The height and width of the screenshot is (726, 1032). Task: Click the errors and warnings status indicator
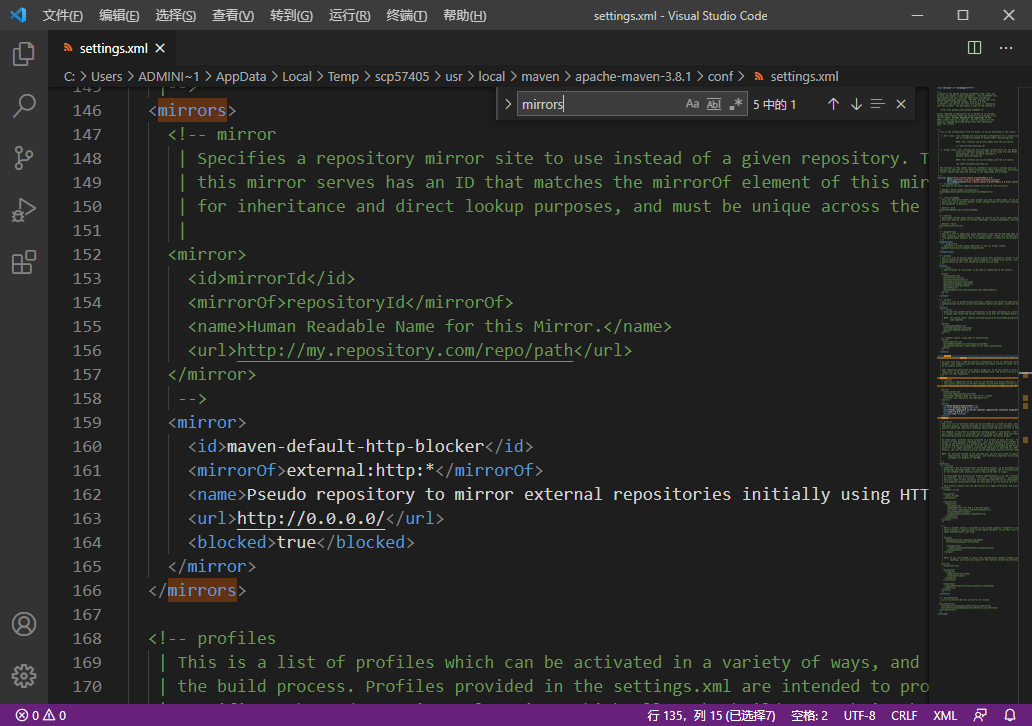pos(41,716)
